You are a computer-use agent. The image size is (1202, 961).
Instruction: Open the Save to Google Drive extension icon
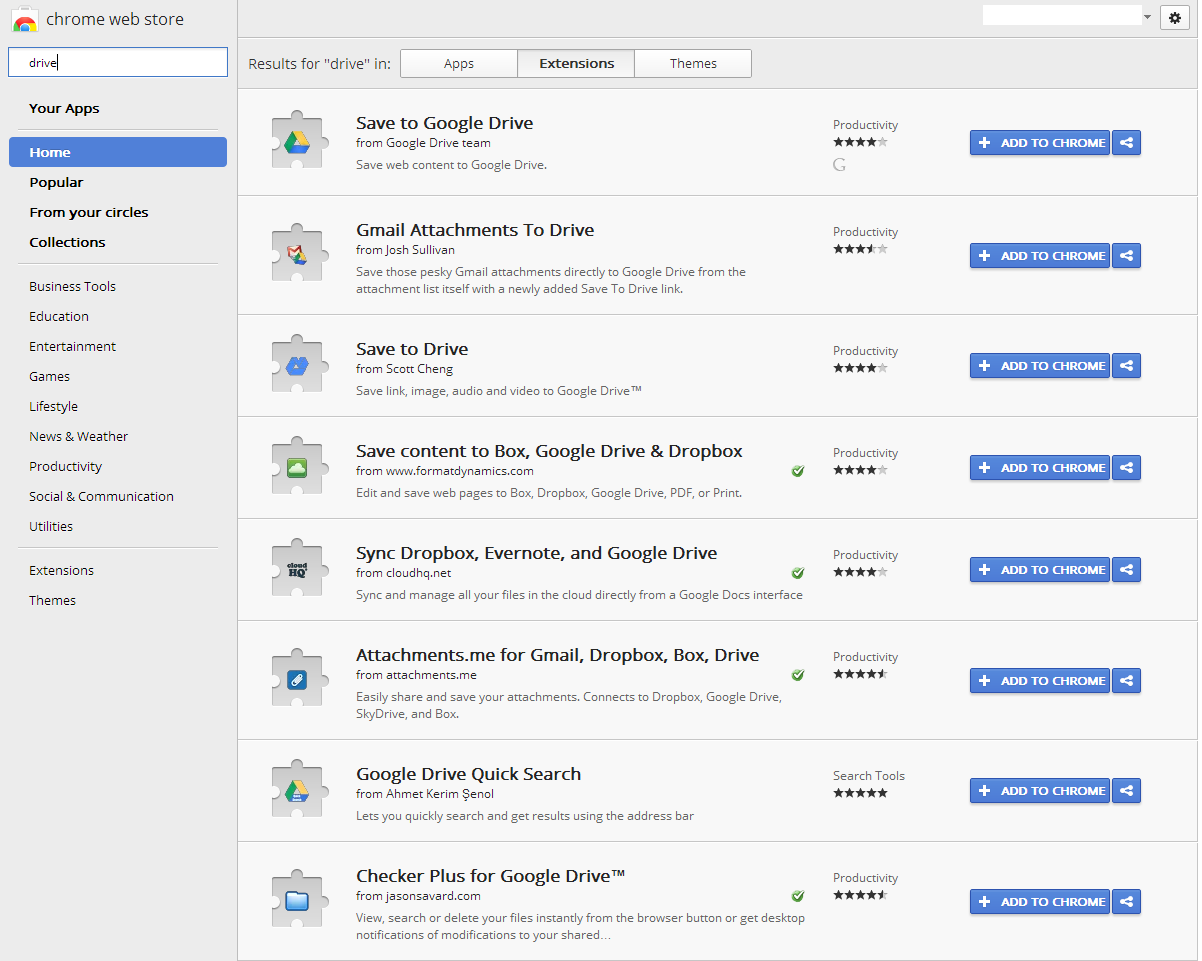pos(299,139)
